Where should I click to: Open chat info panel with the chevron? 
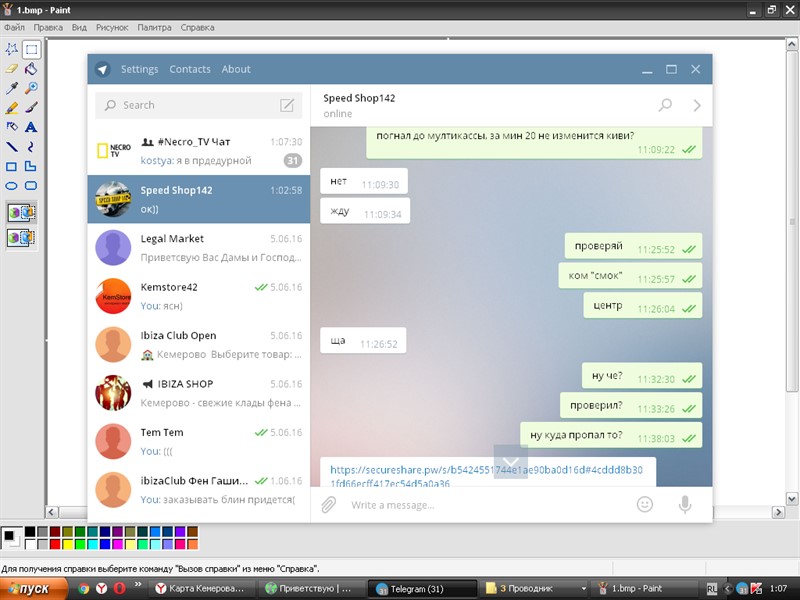coord(697,105)
